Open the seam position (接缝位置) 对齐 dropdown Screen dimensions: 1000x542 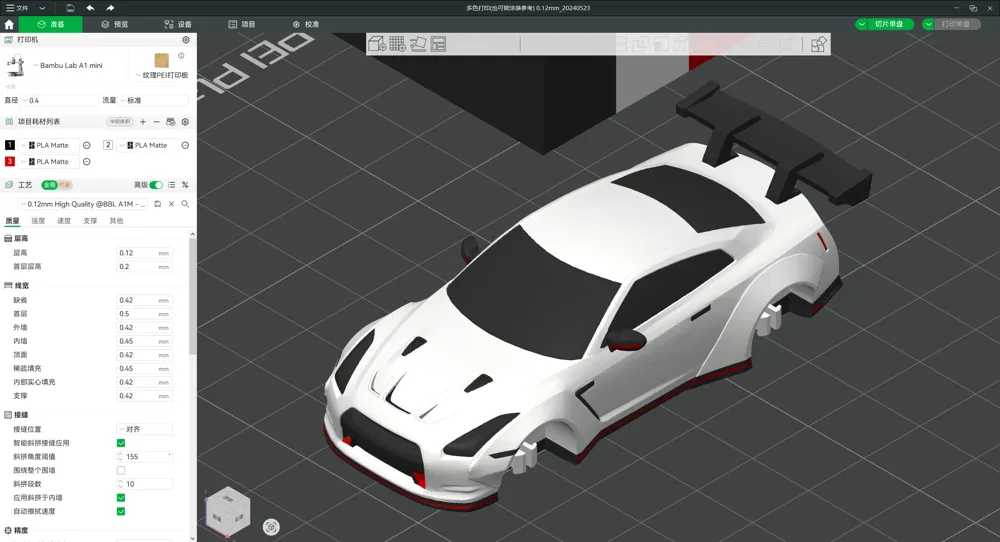(x=144, y=430)
